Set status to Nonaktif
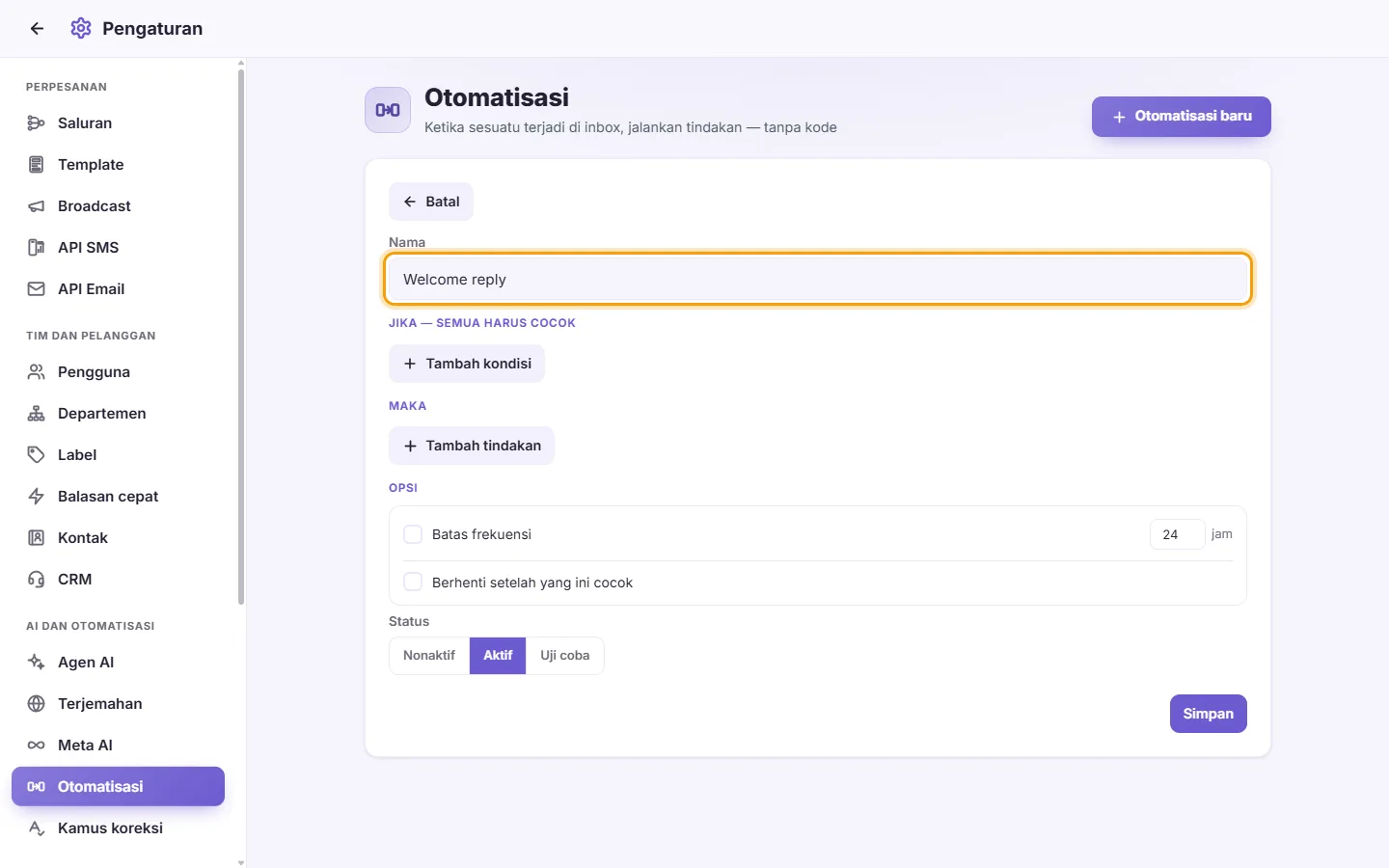The height and width of the screenshot is (868, 1389). point(429,656)
